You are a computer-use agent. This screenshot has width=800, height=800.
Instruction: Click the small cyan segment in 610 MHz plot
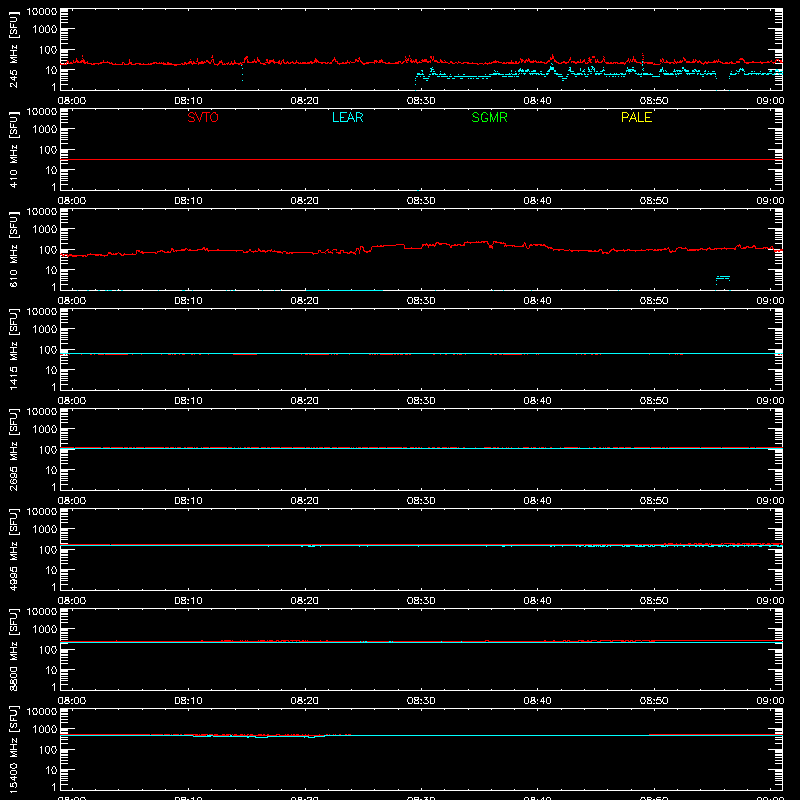[x=723, y=278]
